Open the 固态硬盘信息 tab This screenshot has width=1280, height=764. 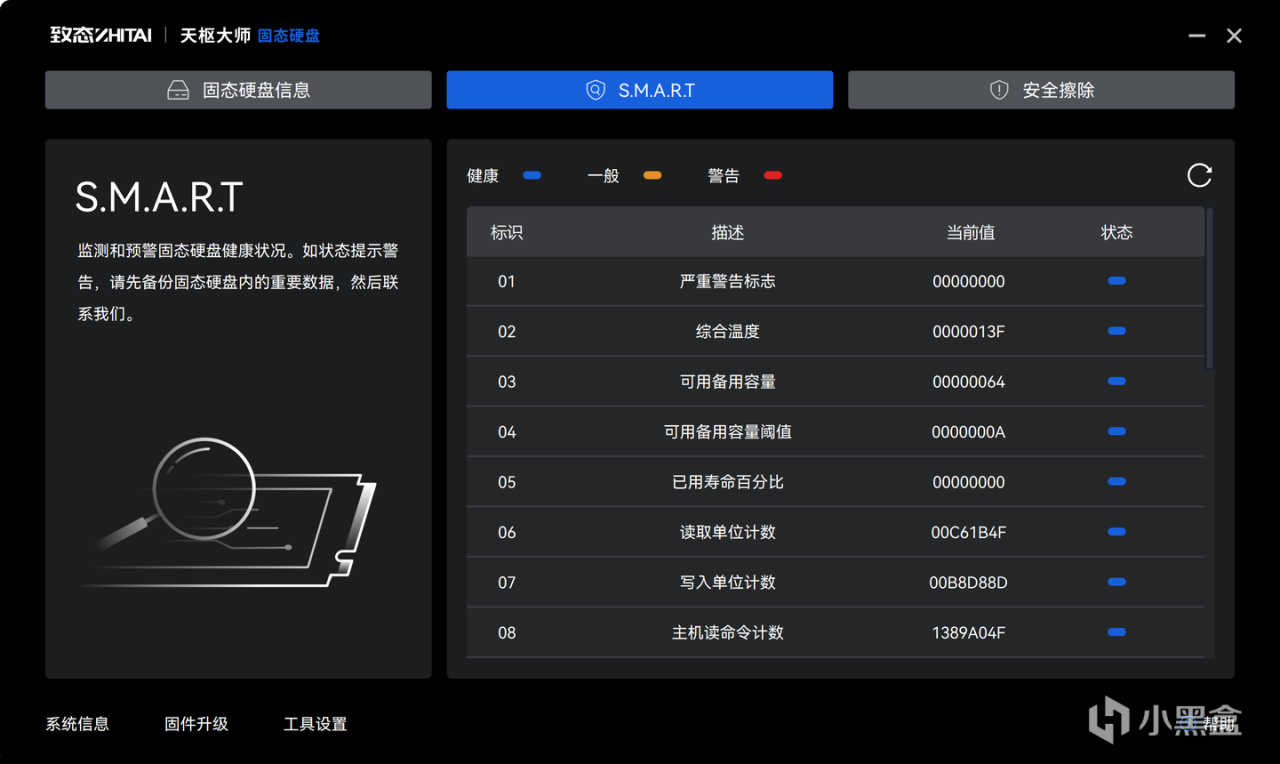[238, 90]
